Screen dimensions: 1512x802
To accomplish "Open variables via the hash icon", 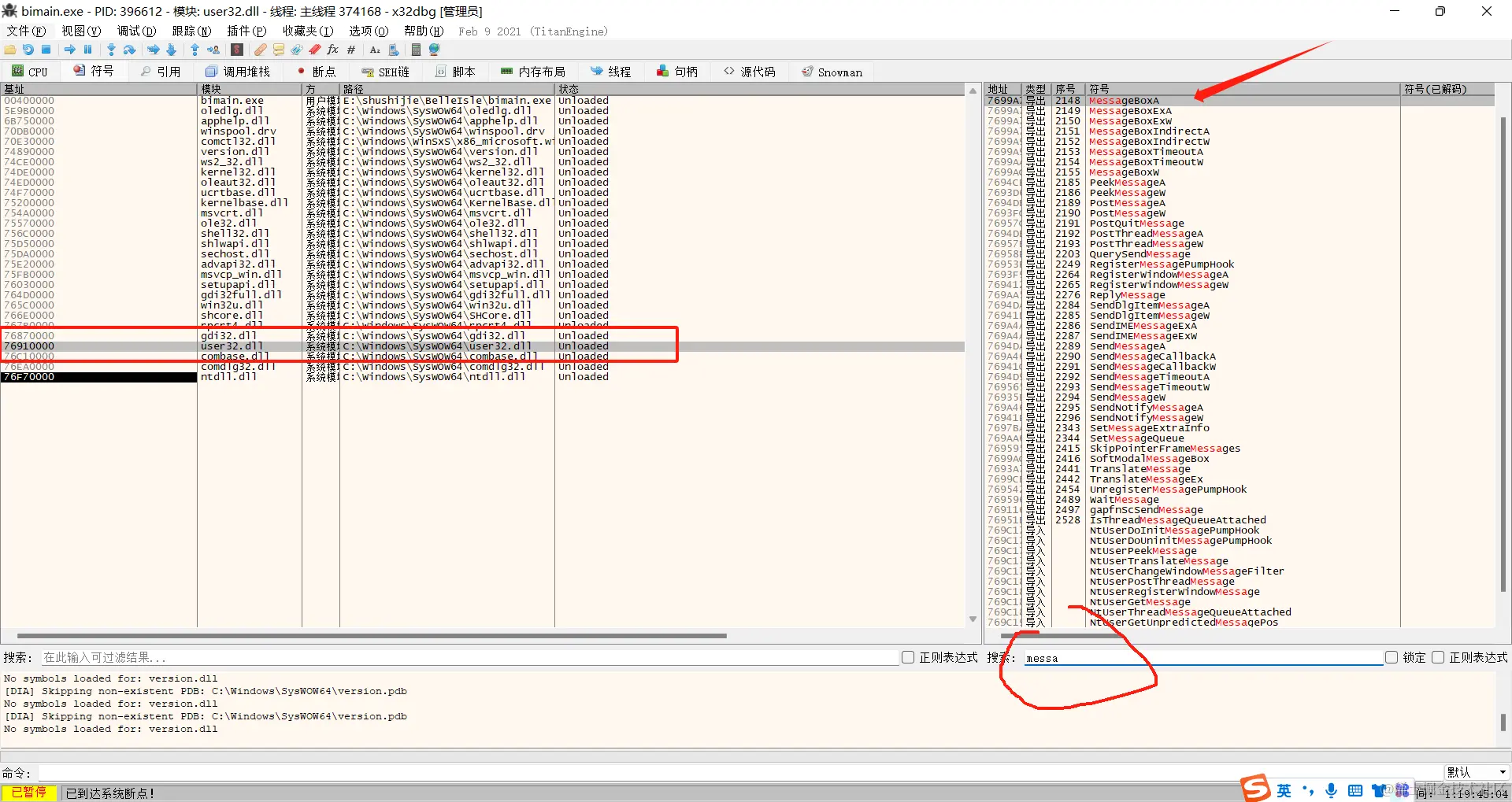I will click(x=351, y=50).
